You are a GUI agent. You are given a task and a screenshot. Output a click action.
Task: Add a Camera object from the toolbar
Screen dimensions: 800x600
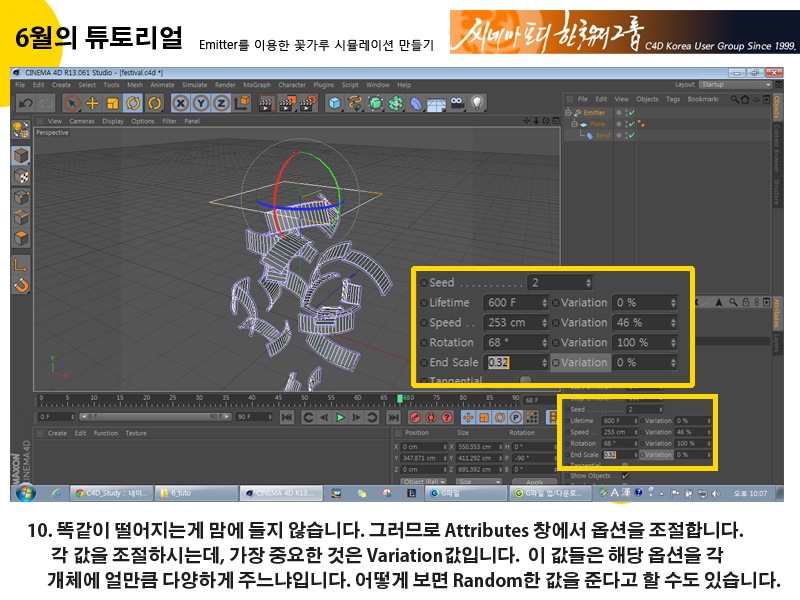pyautogui.click(x=456, y=103)
